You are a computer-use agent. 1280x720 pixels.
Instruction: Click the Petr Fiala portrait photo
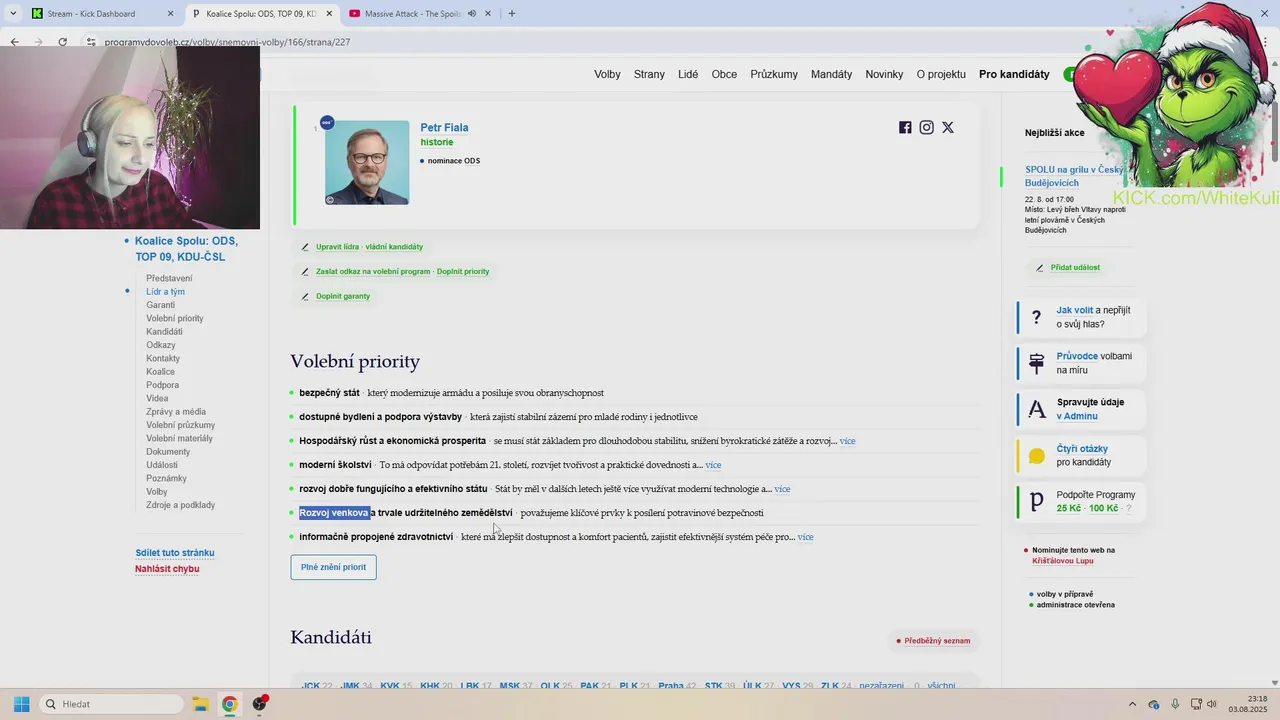point(367,163)
